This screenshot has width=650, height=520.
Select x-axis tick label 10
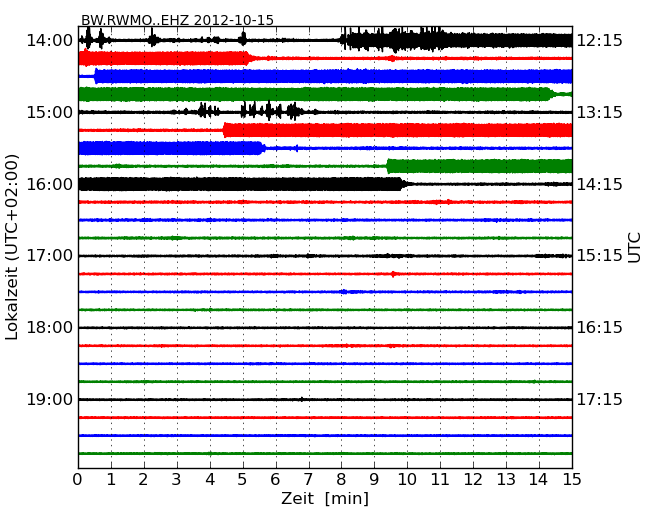coord(407,479)
